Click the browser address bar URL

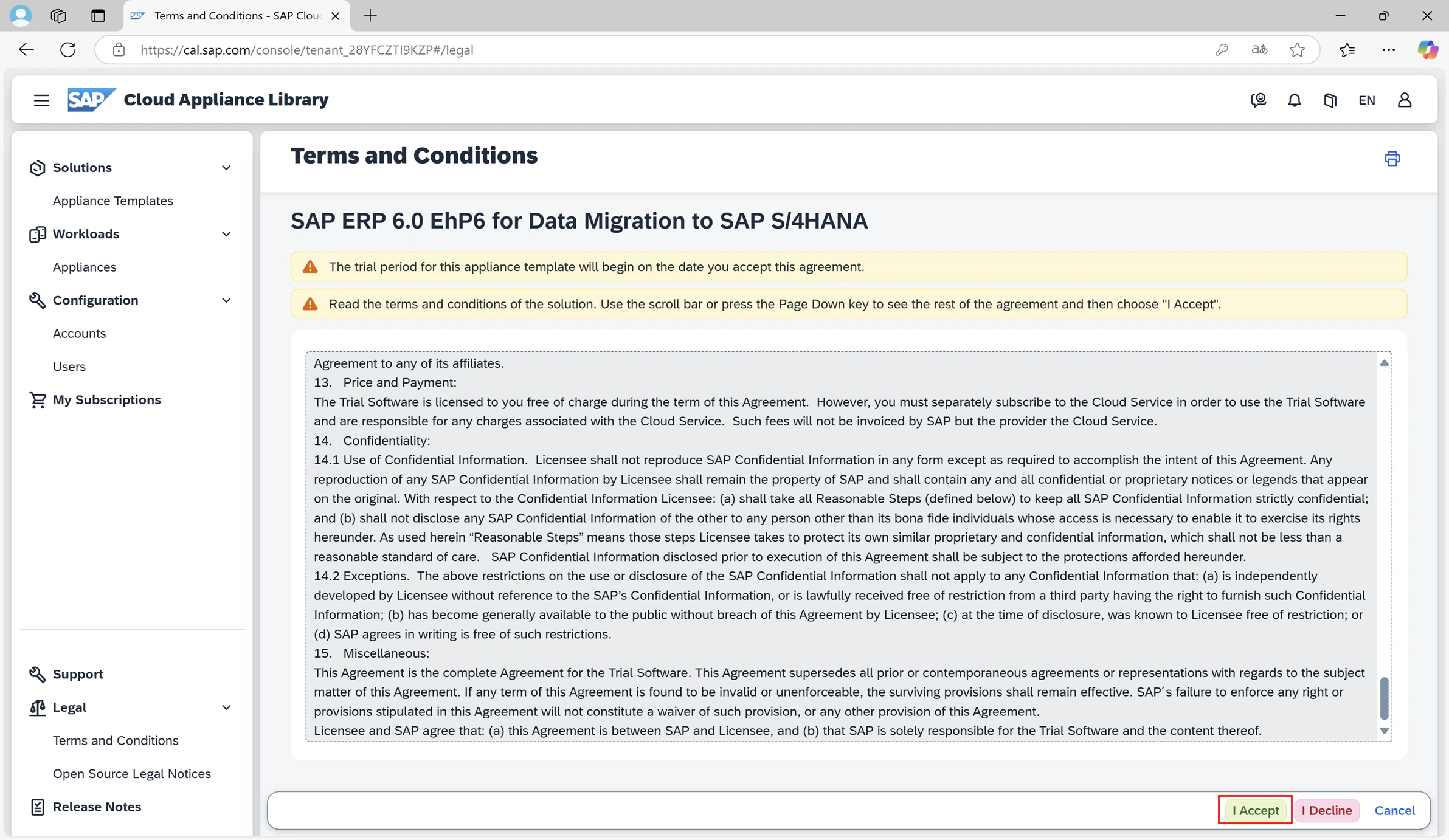[307, 50]
